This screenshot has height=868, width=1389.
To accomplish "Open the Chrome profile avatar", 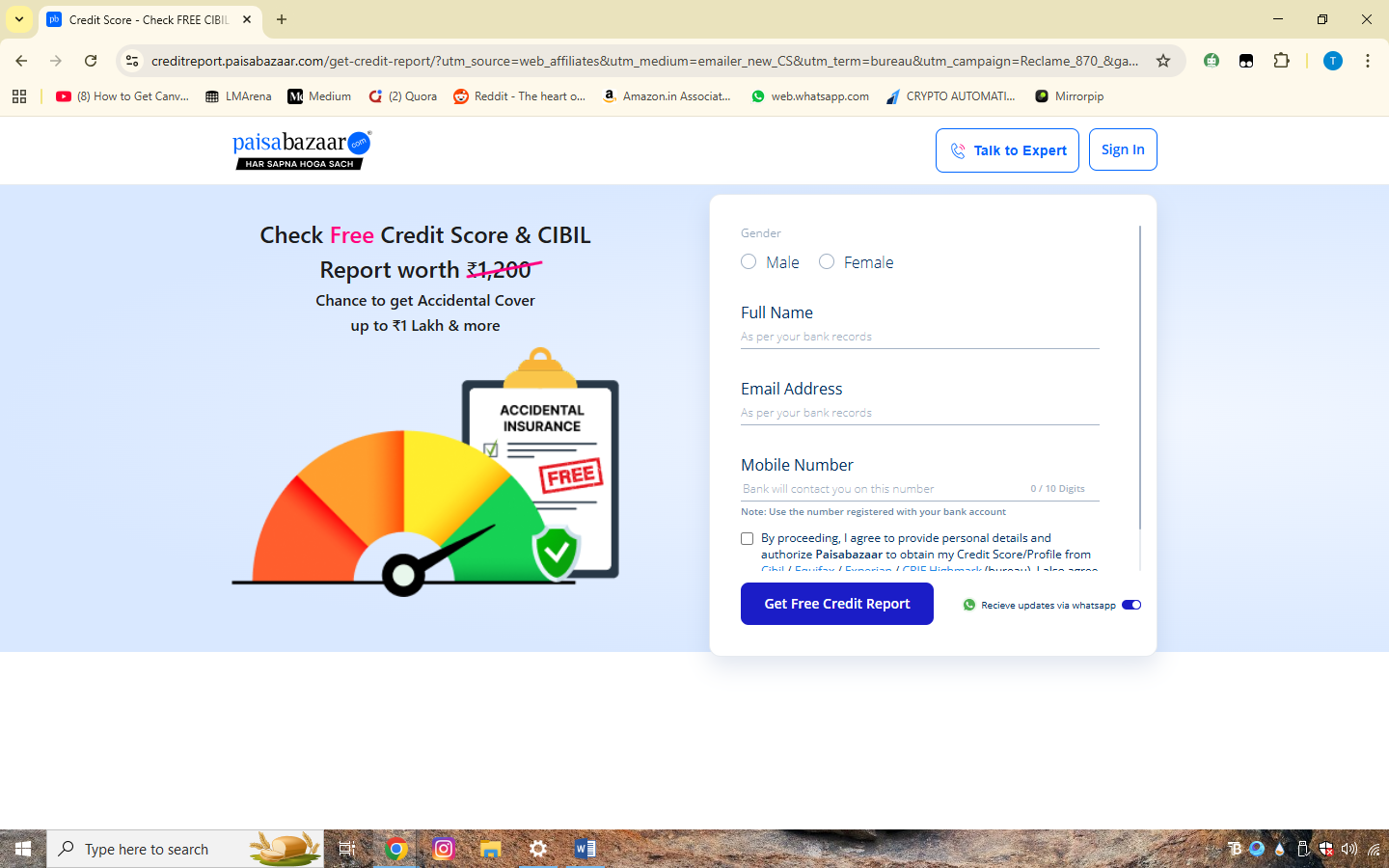I will 1332,60.
